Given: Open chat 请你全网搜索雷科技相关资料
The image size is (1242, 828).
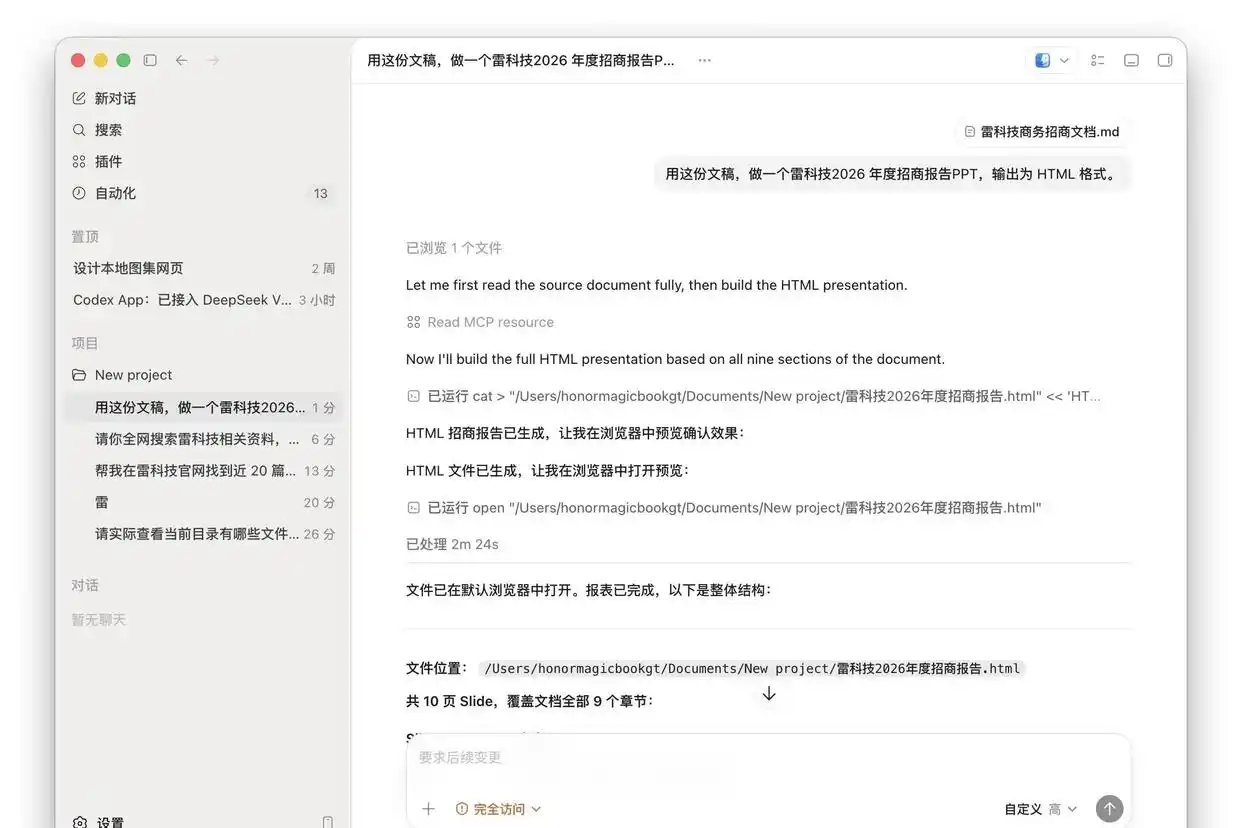Looking at the screenshot, I should (203, 439).
